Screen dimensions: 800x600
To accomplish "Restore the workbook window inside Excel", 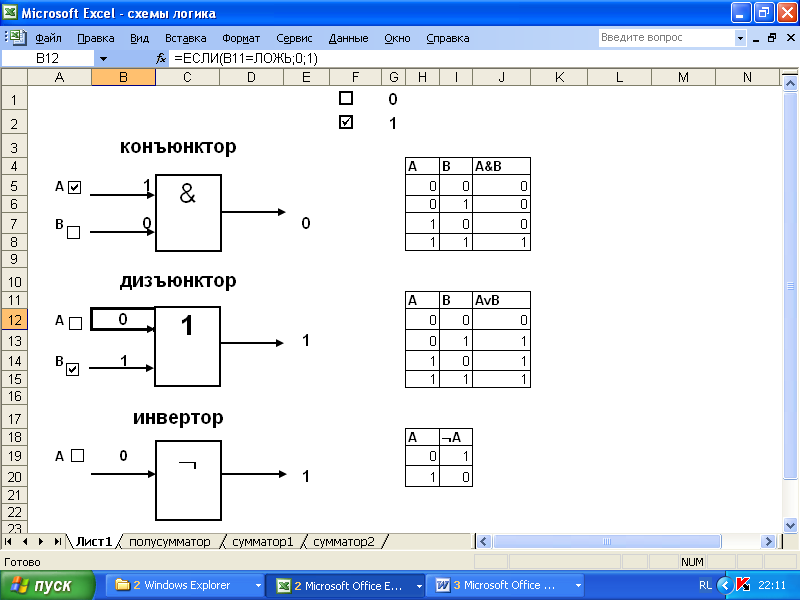I will pos(772,38).
